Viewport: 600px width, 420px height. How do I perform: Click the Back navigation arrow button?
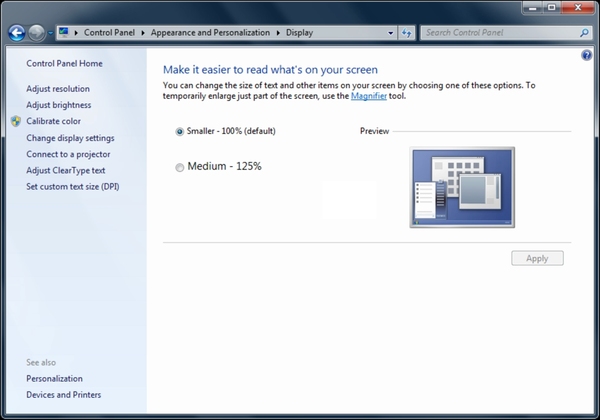coord(17,33)
